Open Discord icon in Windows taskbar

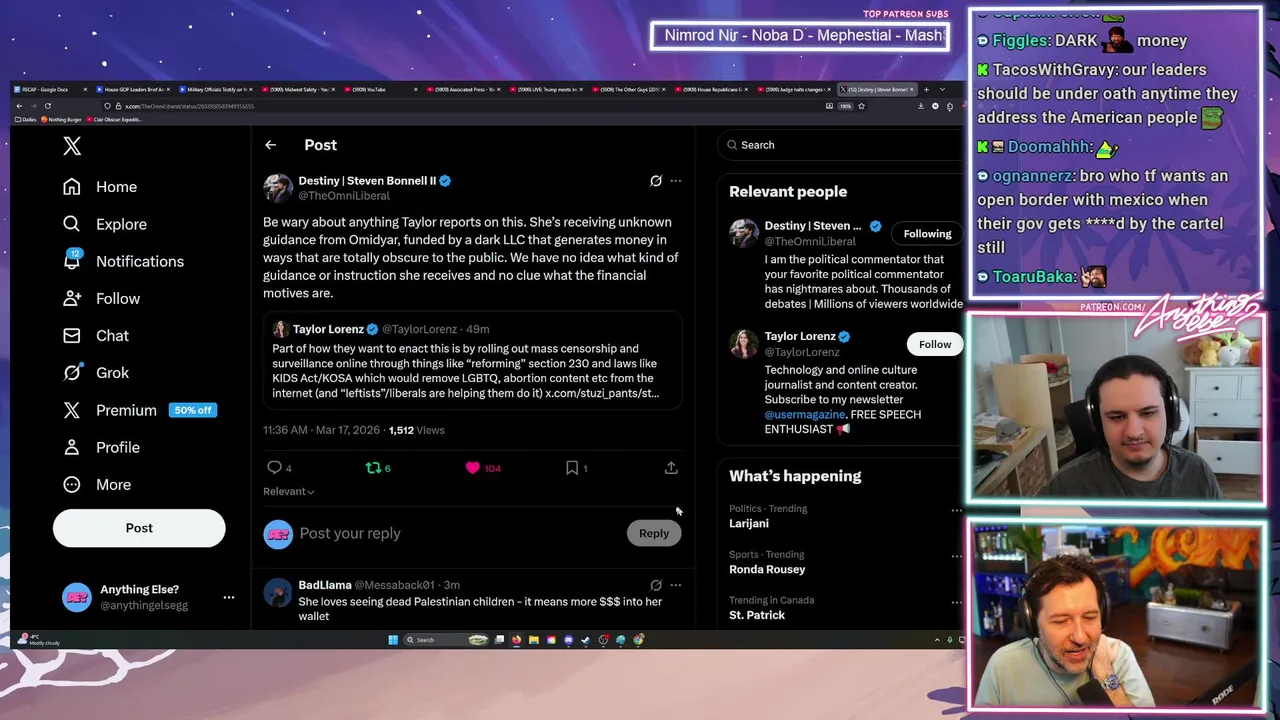coord(568,640)
